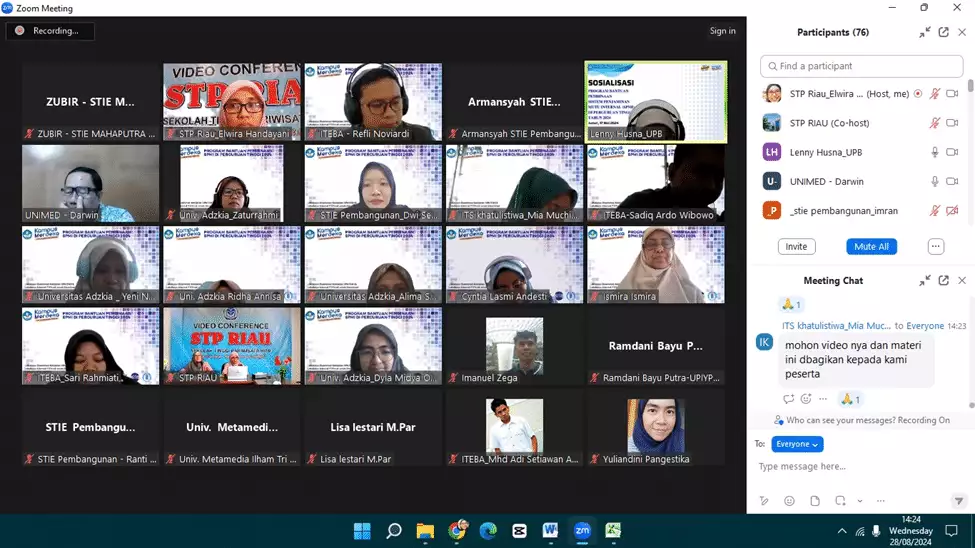Image resolution: width=975 pixels, height=548 pixels.
Task: Toggle camera for STP Riau_Elwira host row
Action: tap(952, 93)
